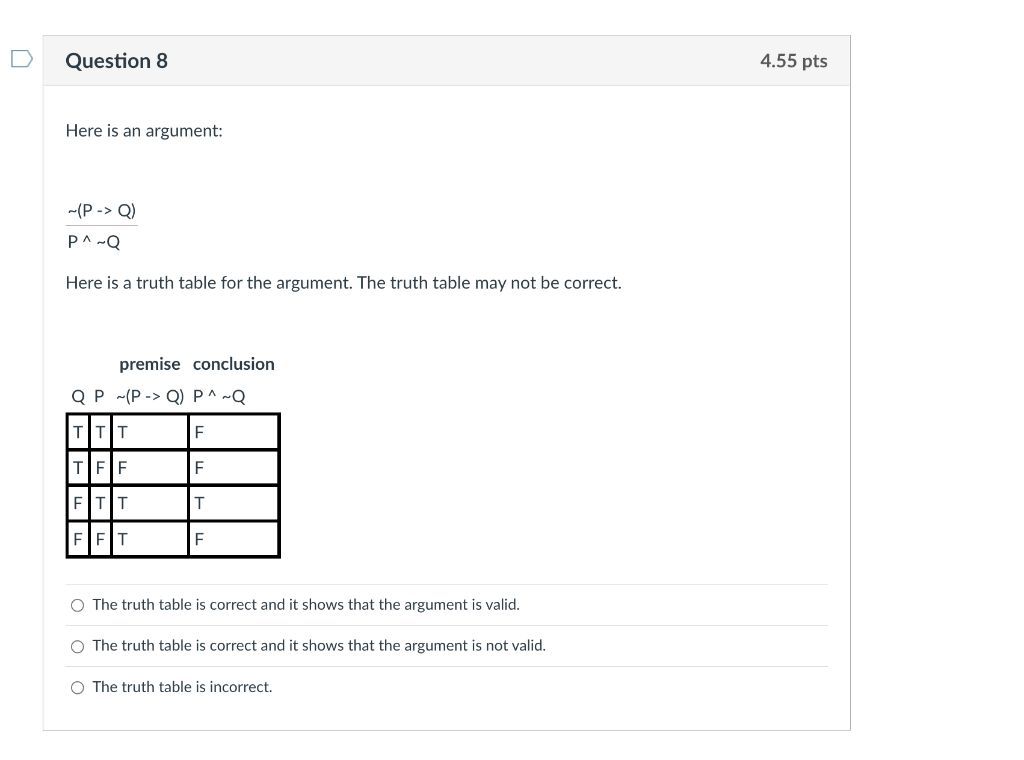The image size is (1024, 760).
Task: Click the conclusion column header
Action: tap(234, 364)
